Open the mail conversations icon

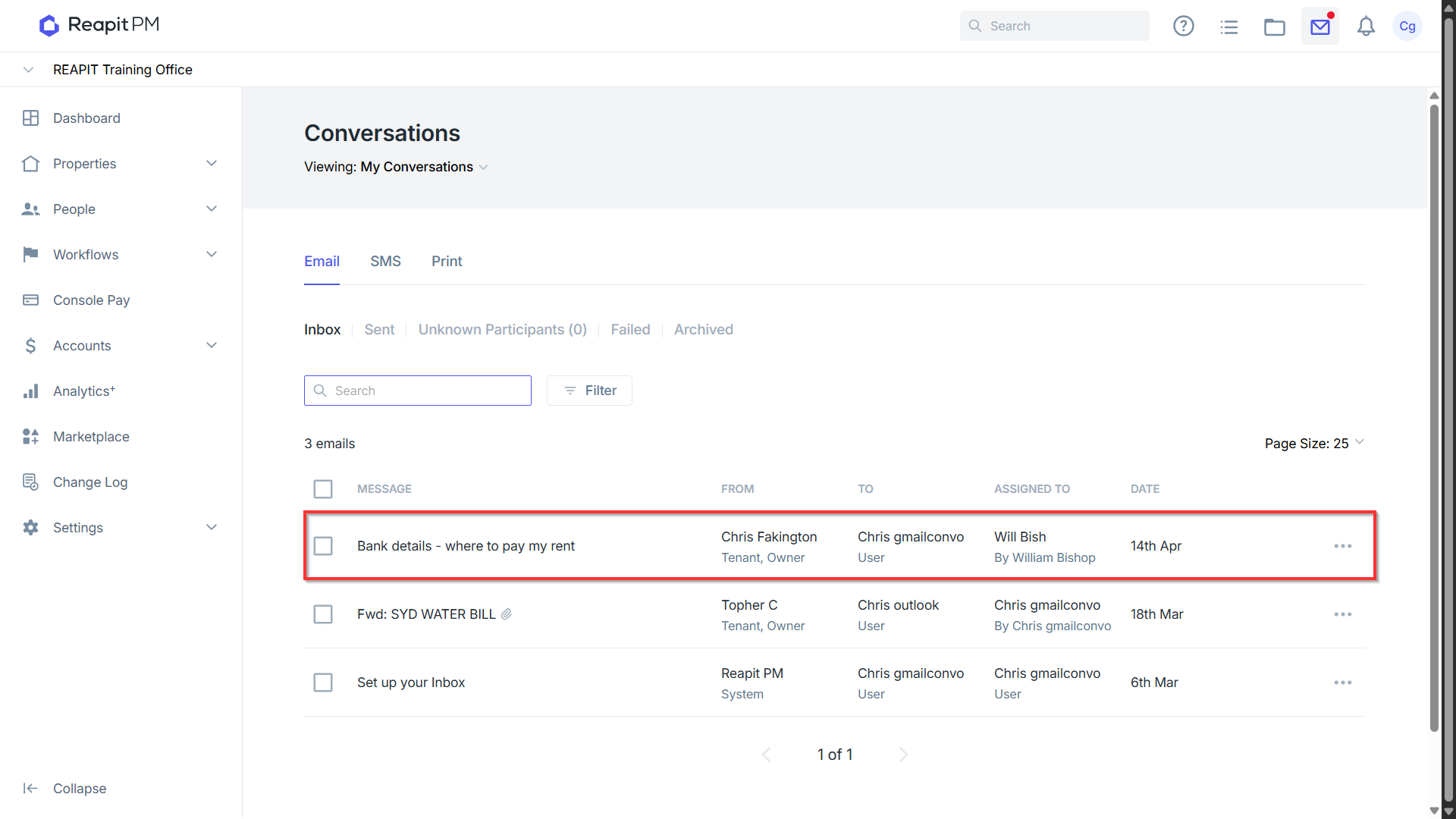[1319, 27]
